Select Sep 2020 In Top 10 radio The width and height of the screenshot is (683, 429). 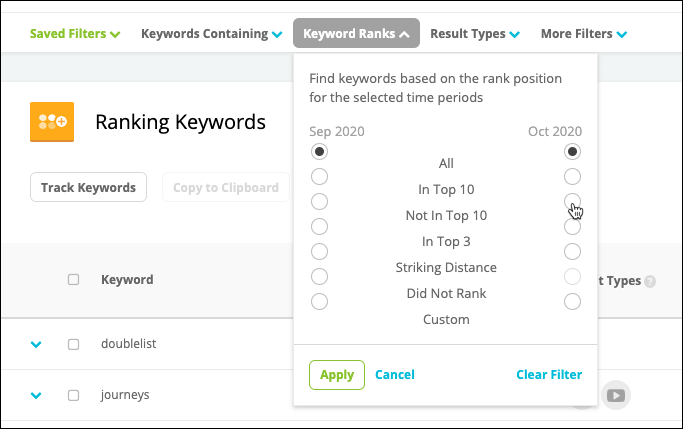(319, 176)
